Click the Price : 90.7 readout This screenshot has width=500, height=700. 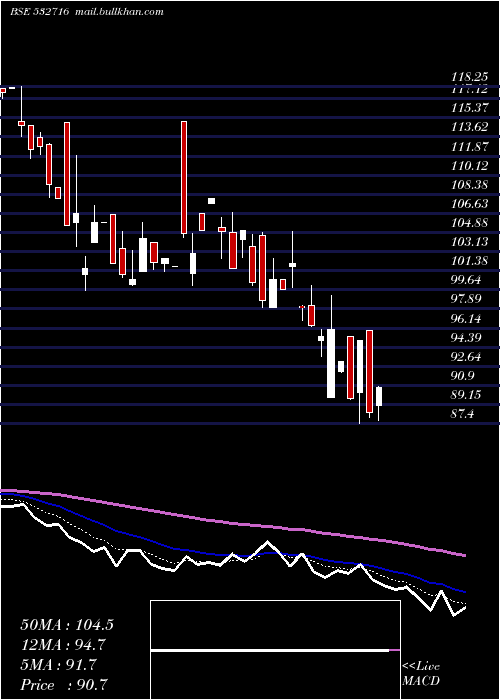pyautogui.click(x=63, y=685)
